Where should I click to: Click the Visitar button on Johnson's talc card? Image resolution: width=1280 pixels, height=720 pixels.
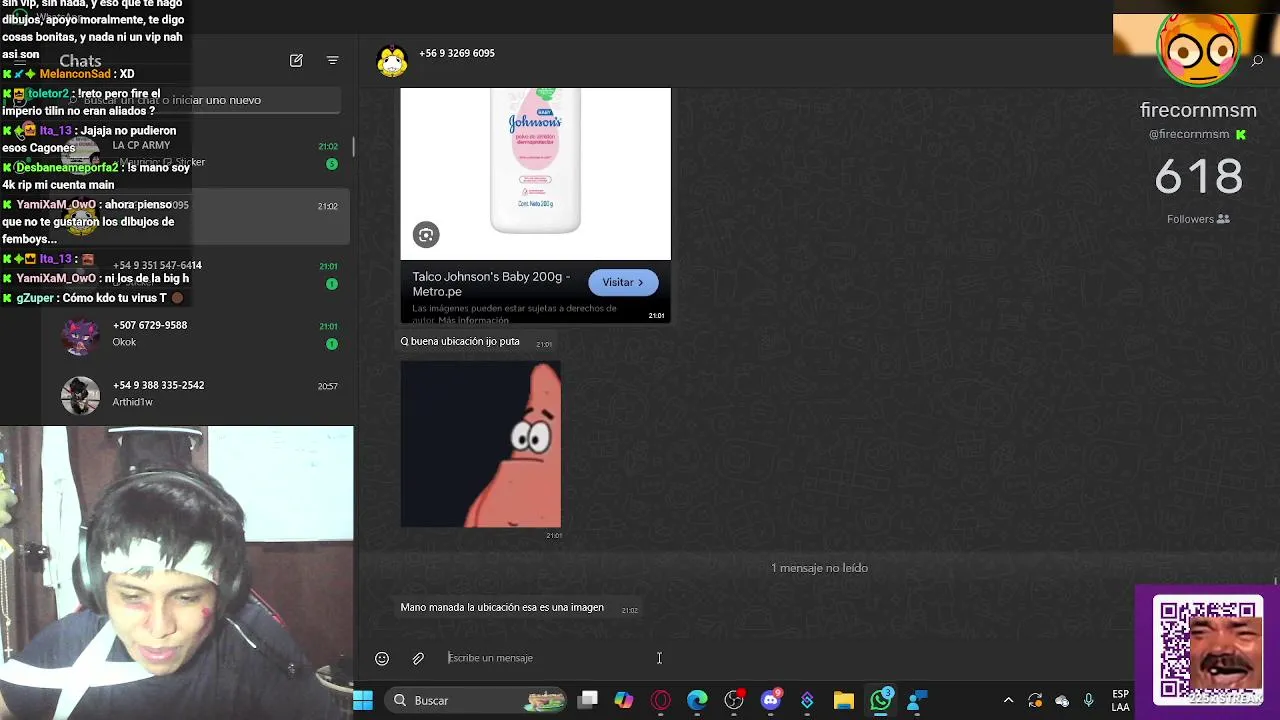click(622, 282)
